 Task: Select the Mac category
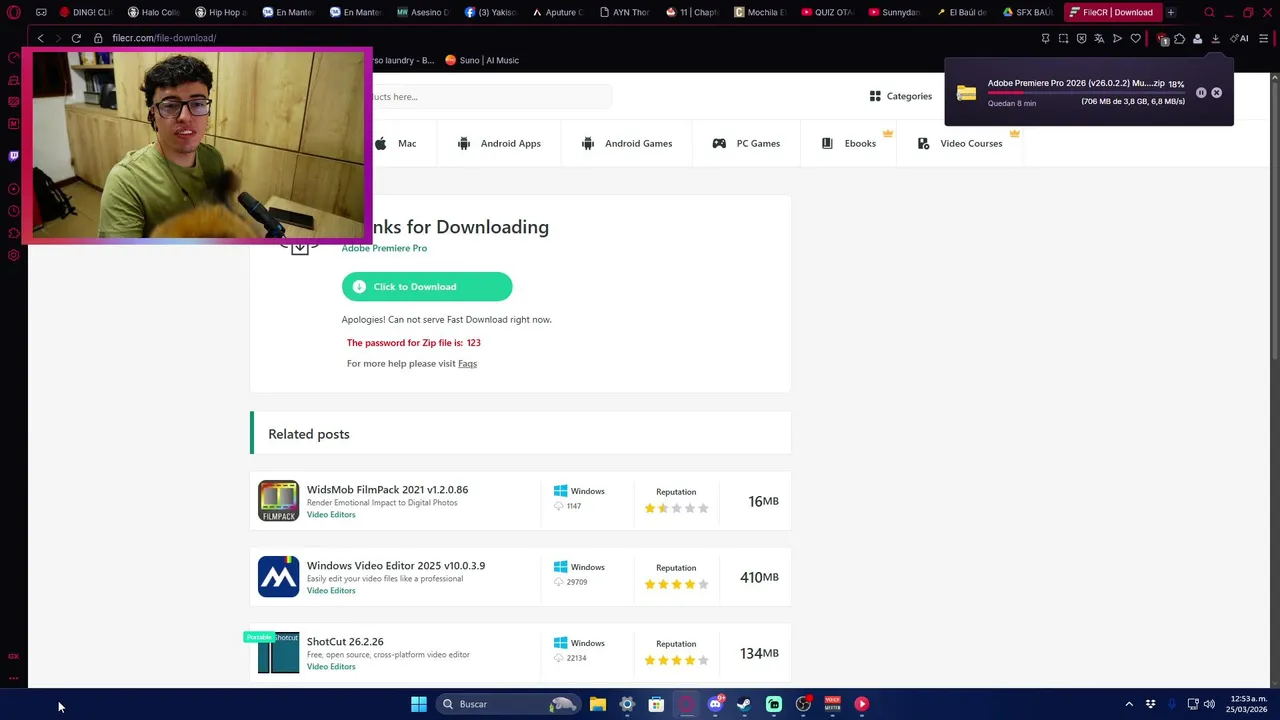coord(397,143)
